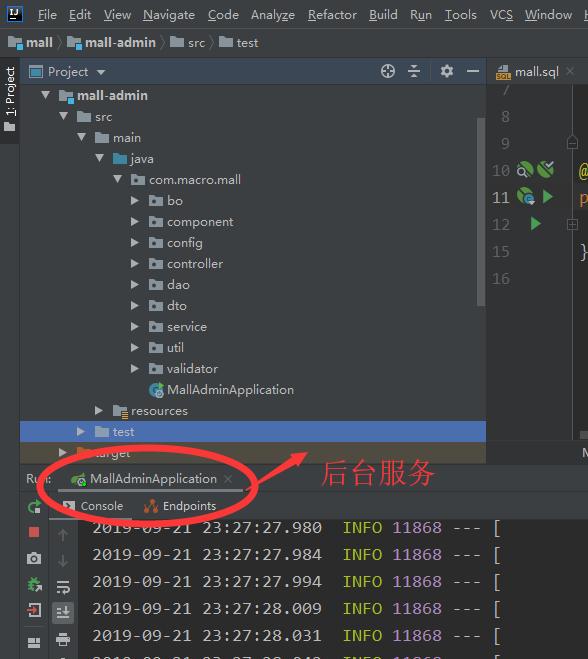The height and width of the screenshot is (659, 588).
Task: Expand the config package
Action: pyautogui.click(x=134, y=243)
